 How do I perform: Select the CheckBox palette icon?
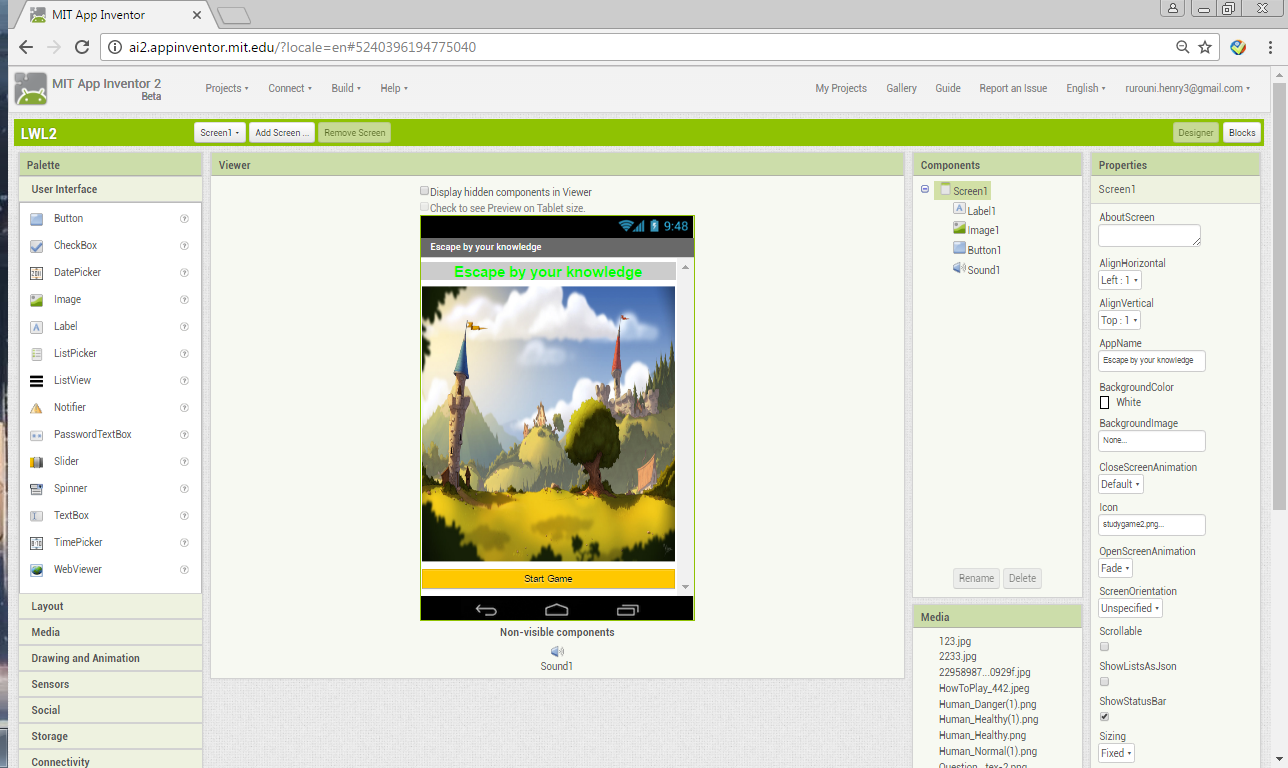37,246
